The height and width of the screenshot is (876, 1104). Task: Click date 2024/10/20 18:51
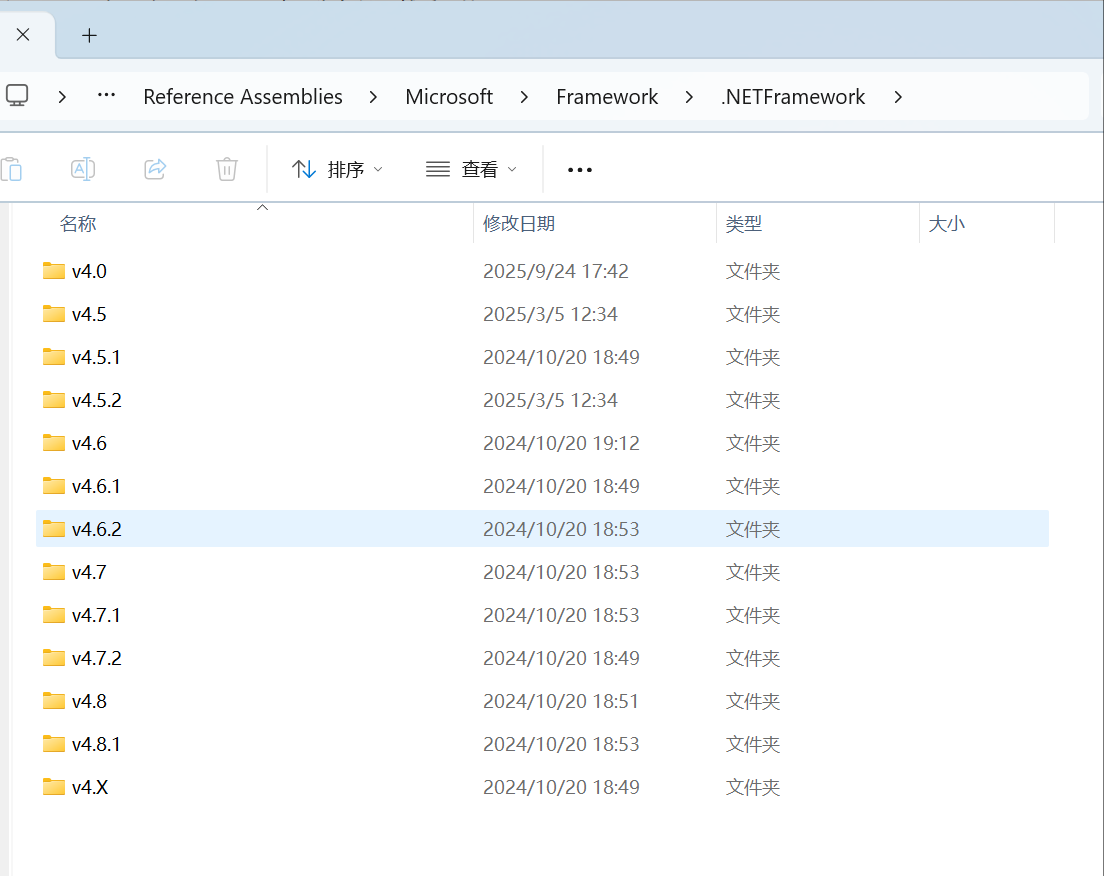(x=561, y=701)
